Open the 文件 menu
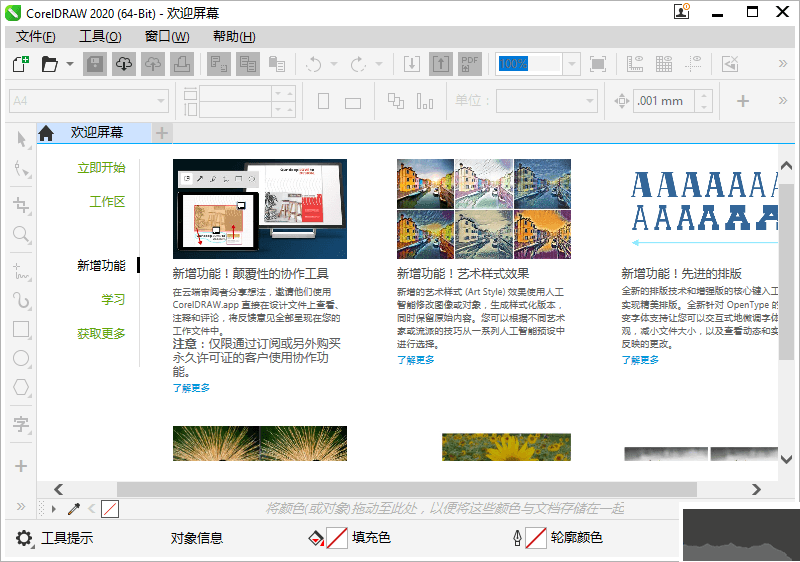Viewport: 800px width, 562px height. (35, 37)
